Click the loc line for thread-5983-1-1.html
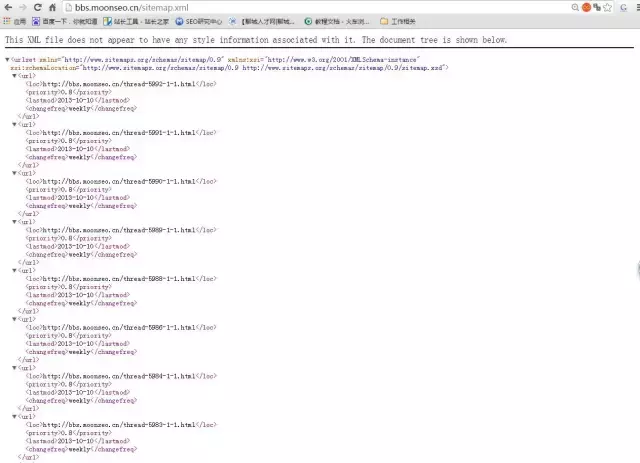The image size is (640, 463). (x=121, y=425)
